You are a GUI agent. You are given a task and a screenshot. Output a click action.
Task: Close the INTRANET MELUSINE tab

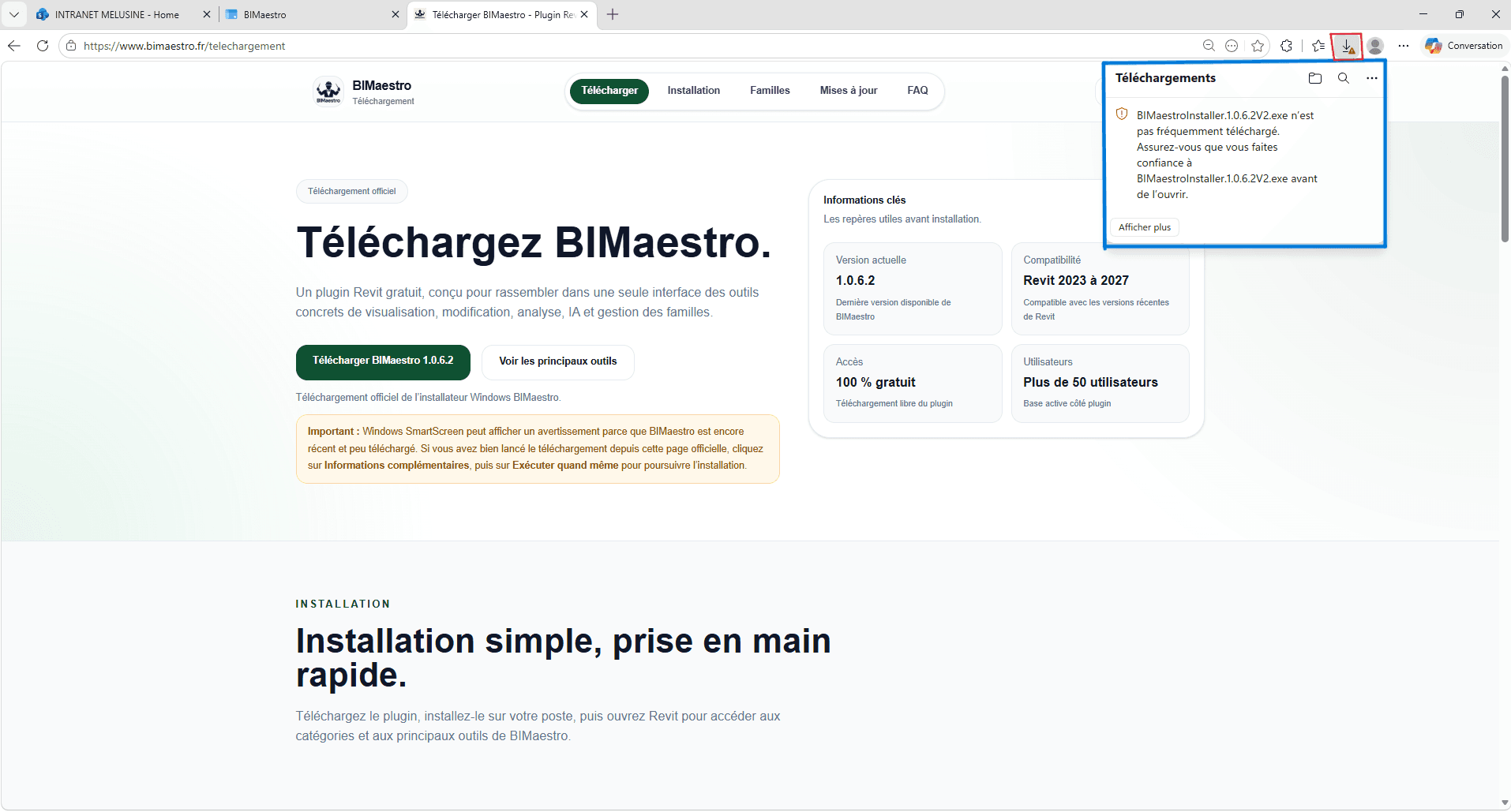207,14
